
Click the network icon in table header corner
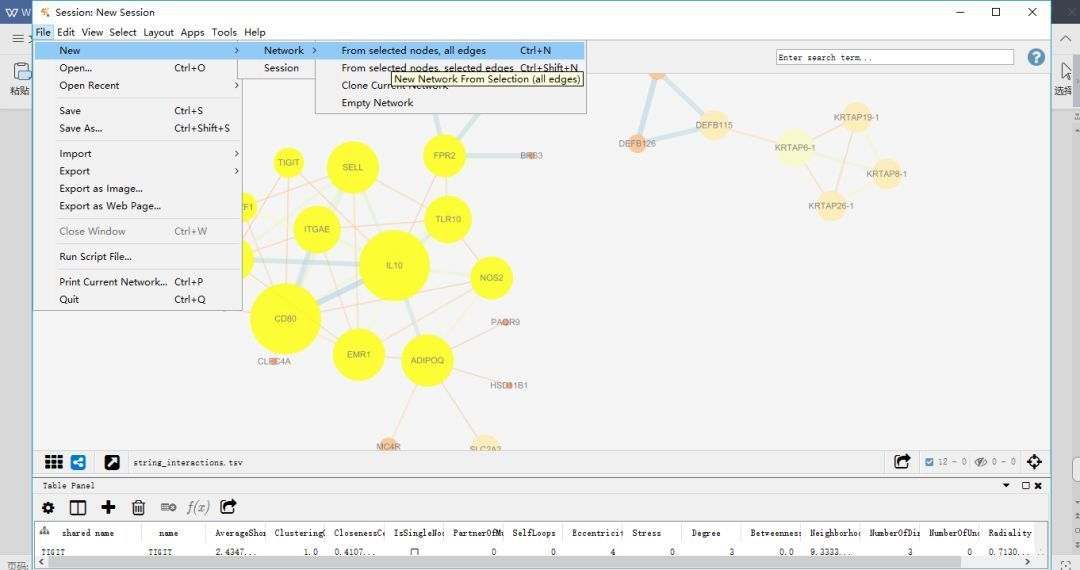45,531
